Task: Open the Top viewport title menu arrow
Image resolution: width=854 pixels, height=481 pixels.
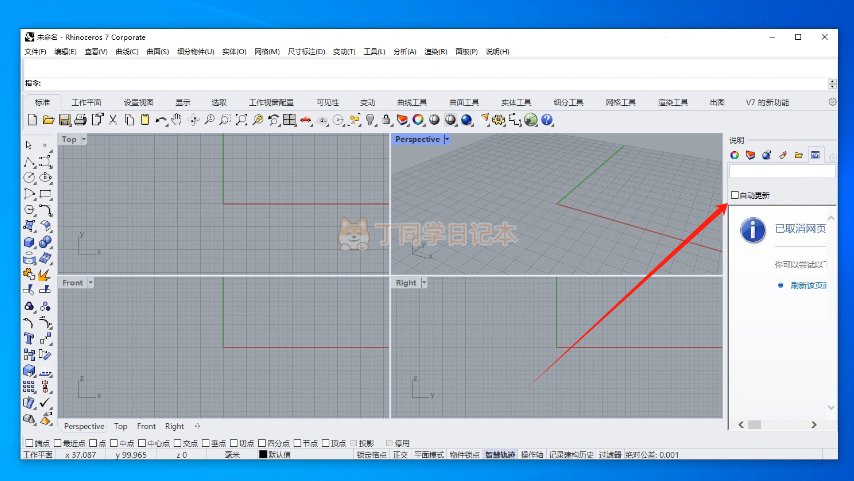Action: (x=84, y=139)
